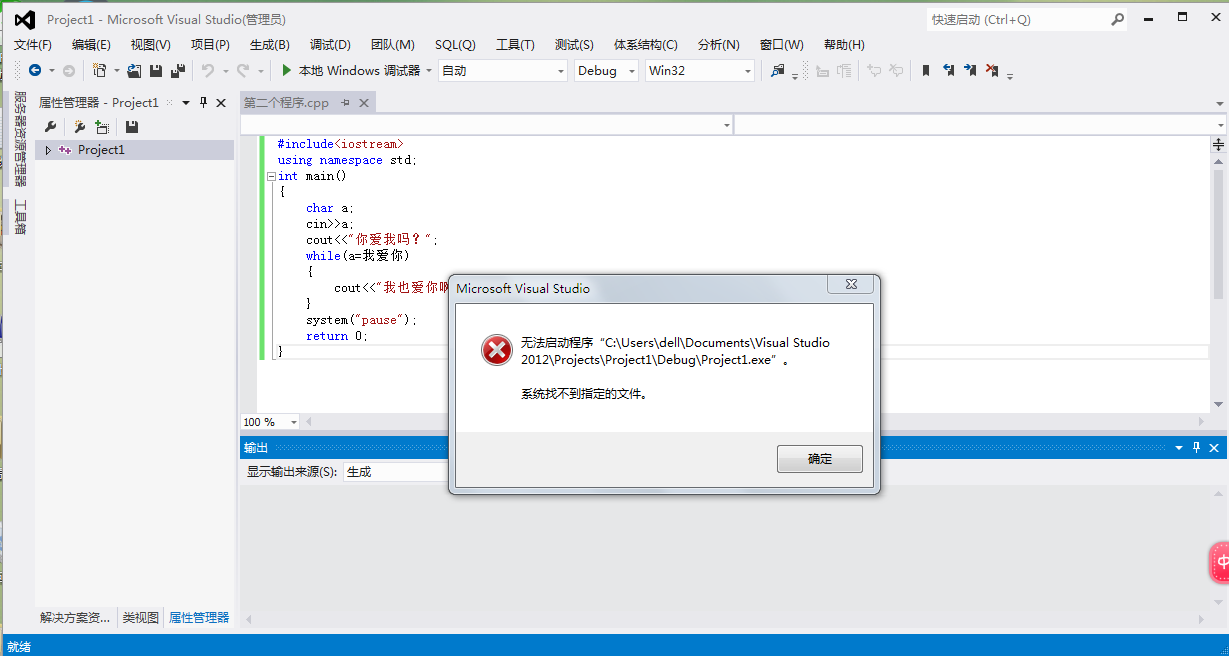The width and height of the screenshot is (1229, 656).
Task: Toggle auto-hide pin of property manager panel
Action: click(x=203, y=102)
